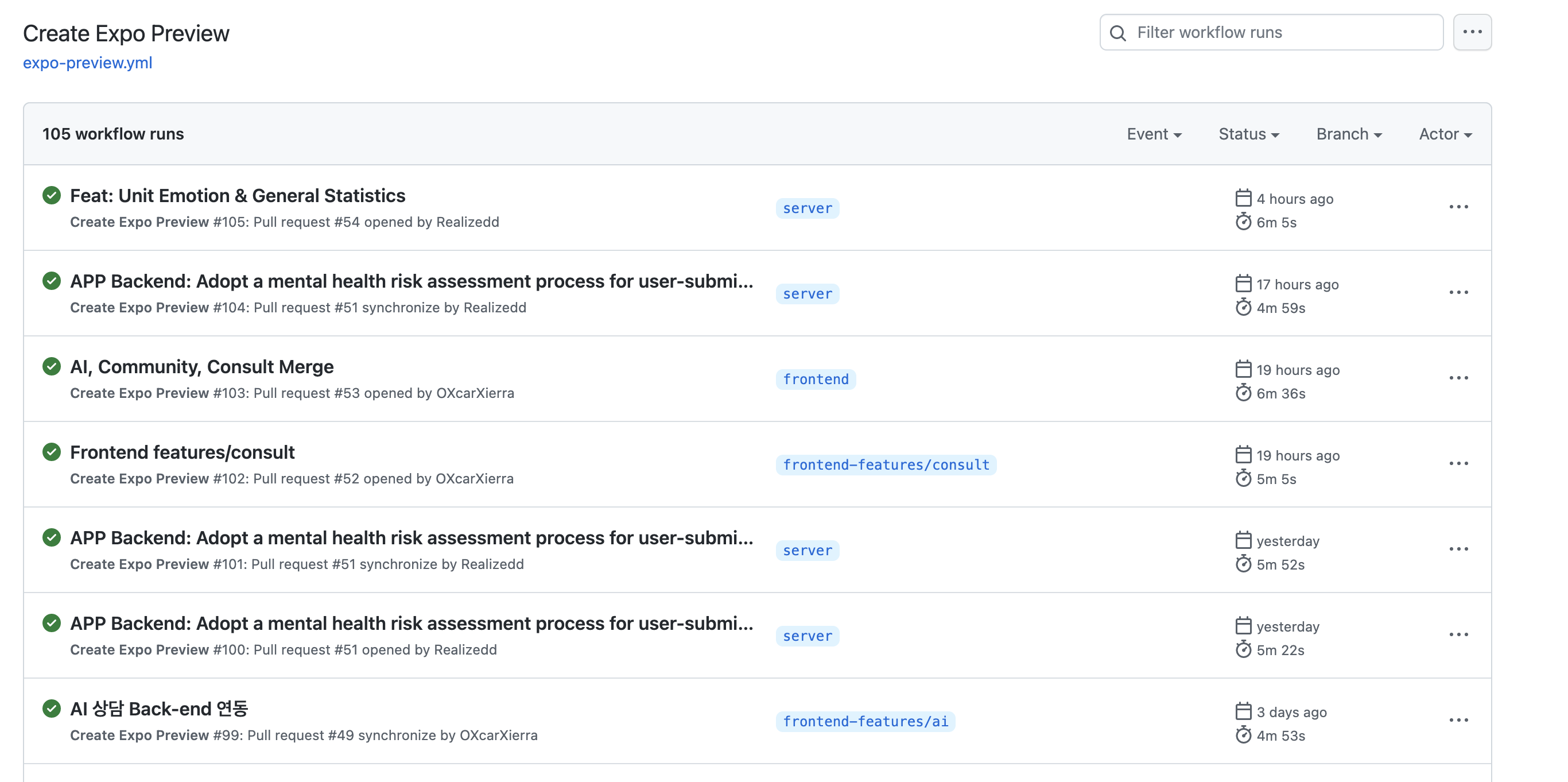This screenshot has height=782, width=1568.
Task: Open run #100 APP Backend mental health risk assessment
Action: (x=412, y=624)
